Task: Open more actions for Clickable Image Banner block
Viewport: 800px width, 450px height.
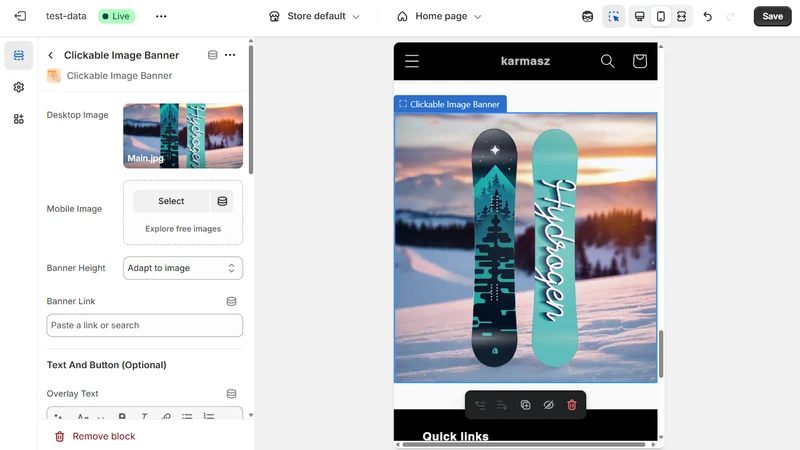Action: (230, 55)
